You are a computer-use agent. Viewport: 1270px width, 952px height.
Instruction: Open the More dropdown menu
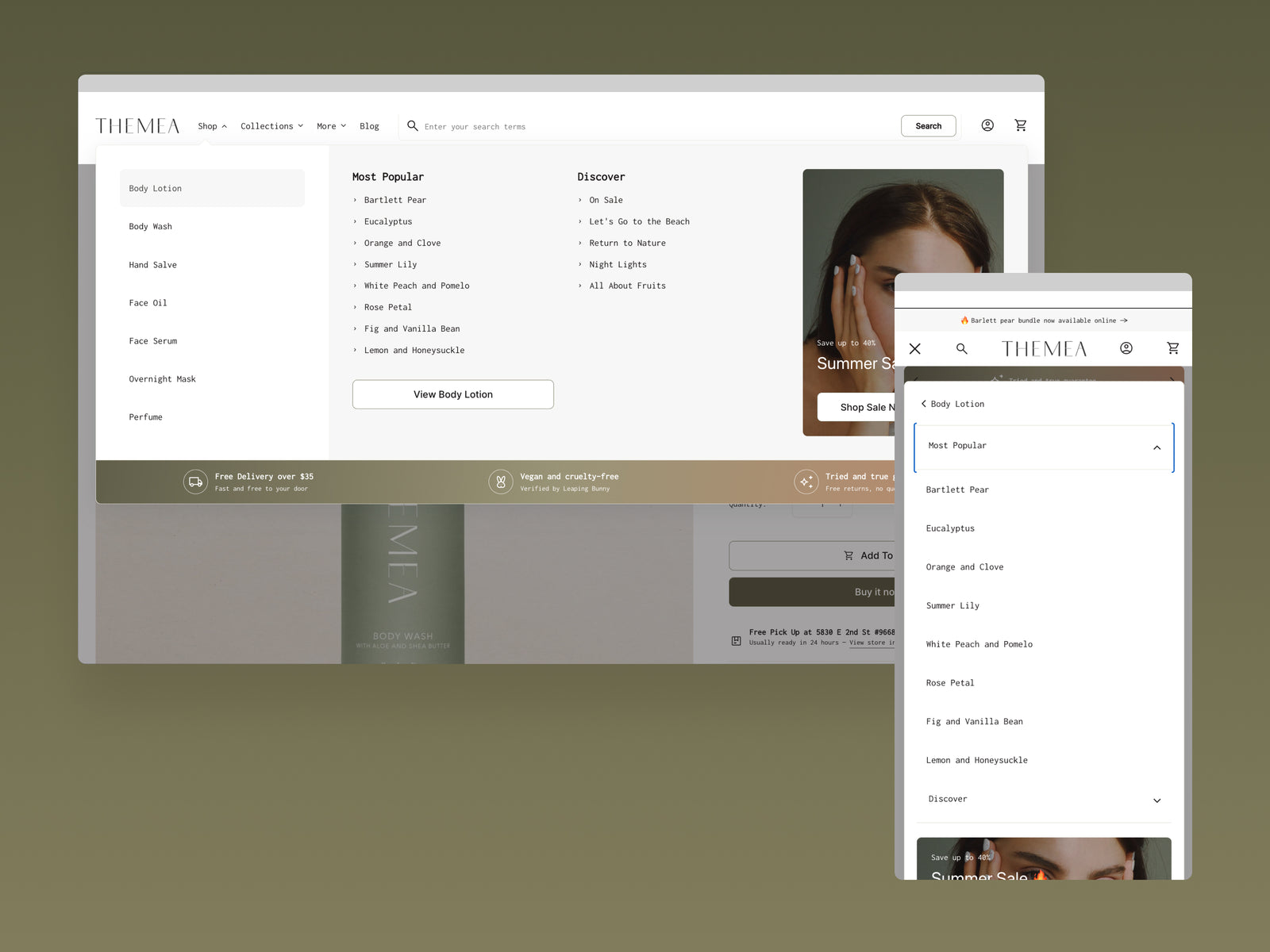[x=331, y=126]
